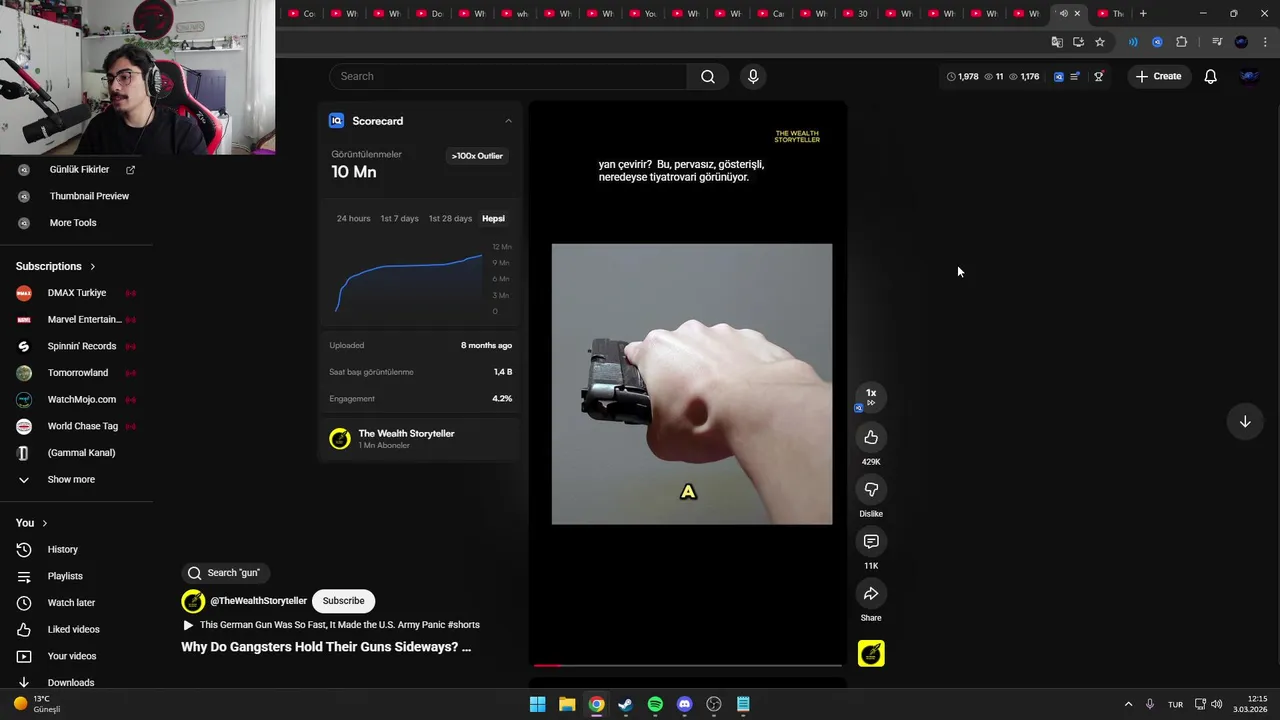Open the German Gun related video link
The width and height of the screenshot is (1280, 720).
[x=331, y=625]
